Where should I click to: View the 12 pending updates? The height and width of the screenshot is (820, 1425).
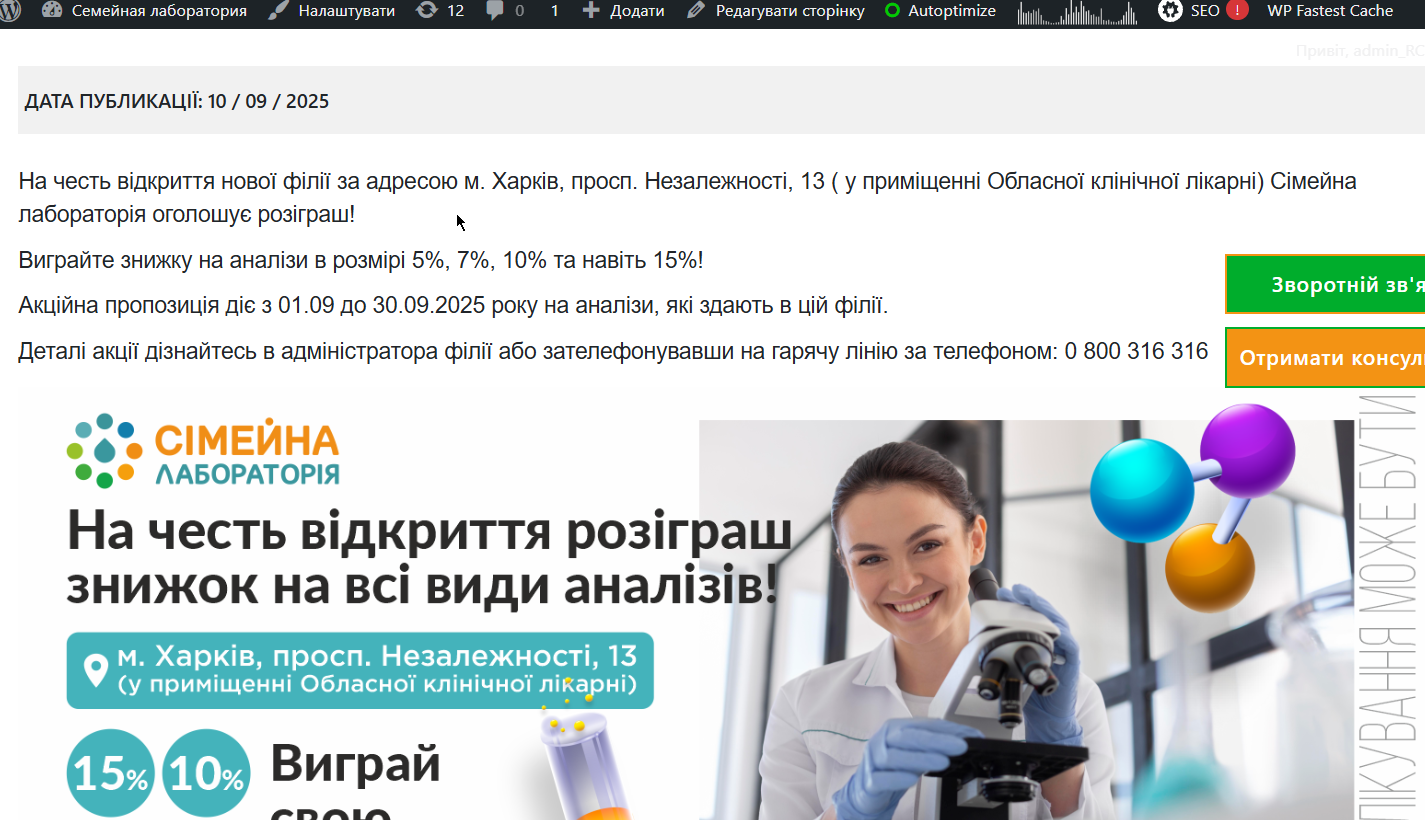(x=440, y=11)
